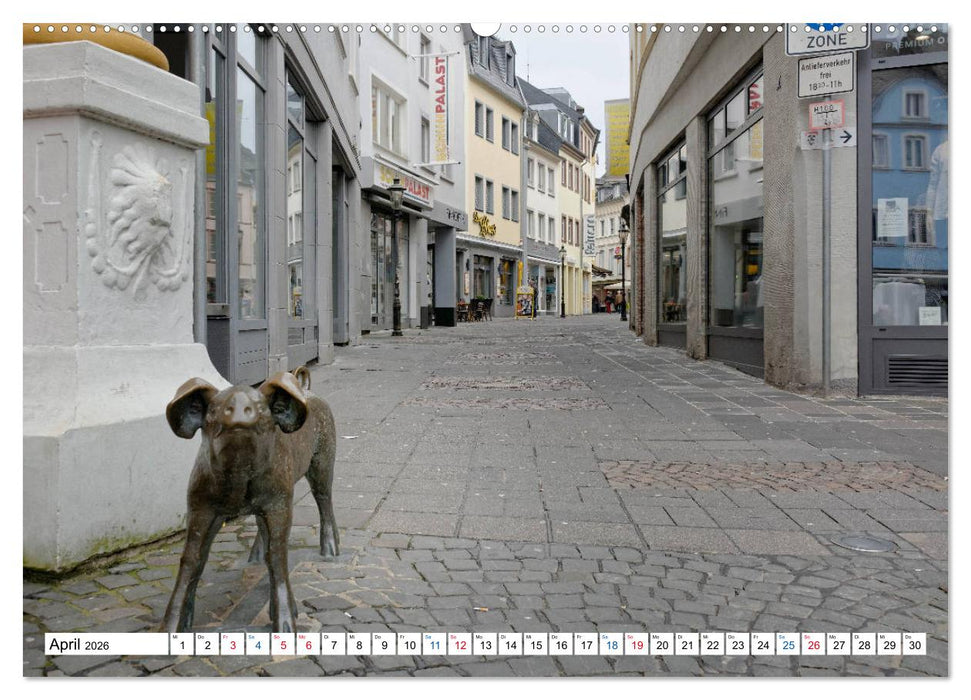Pick day 22 in the calendar strip
971x700 pixels.
pos(712,645)
